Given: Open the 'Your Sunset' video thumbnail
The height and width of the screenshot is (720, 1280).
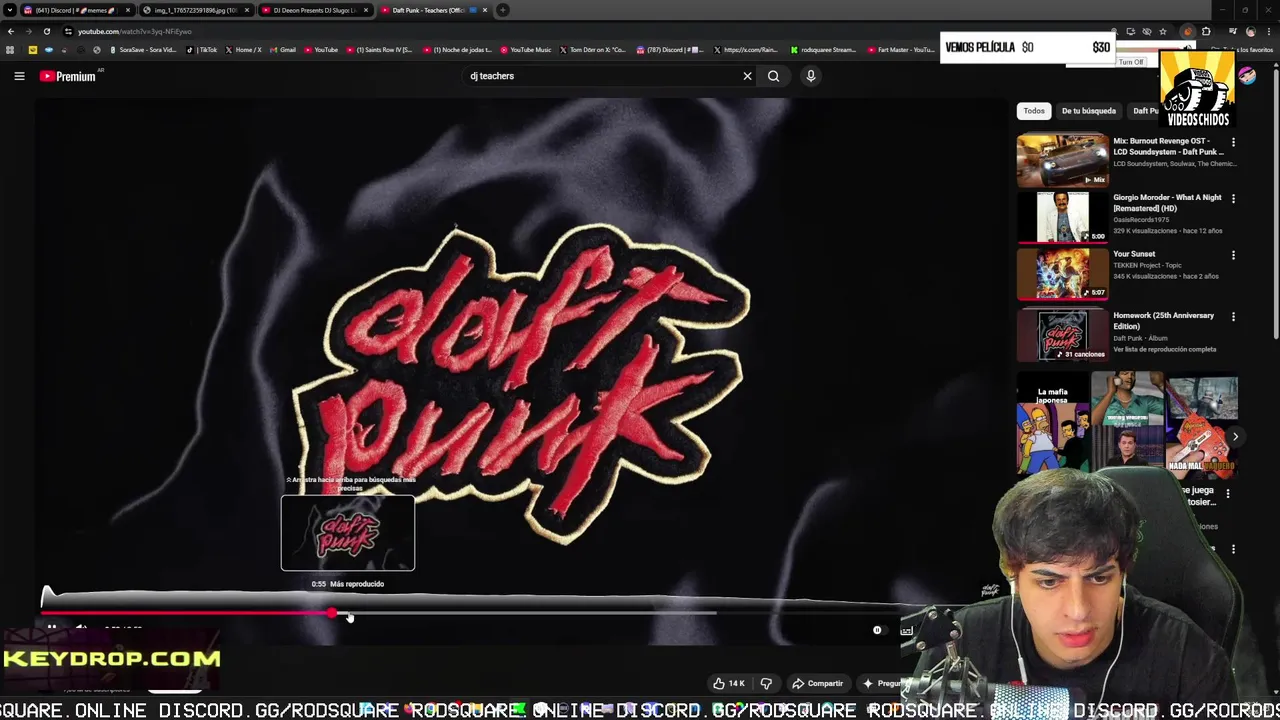Looking at the screenshot, I should tap(1062, 274).
